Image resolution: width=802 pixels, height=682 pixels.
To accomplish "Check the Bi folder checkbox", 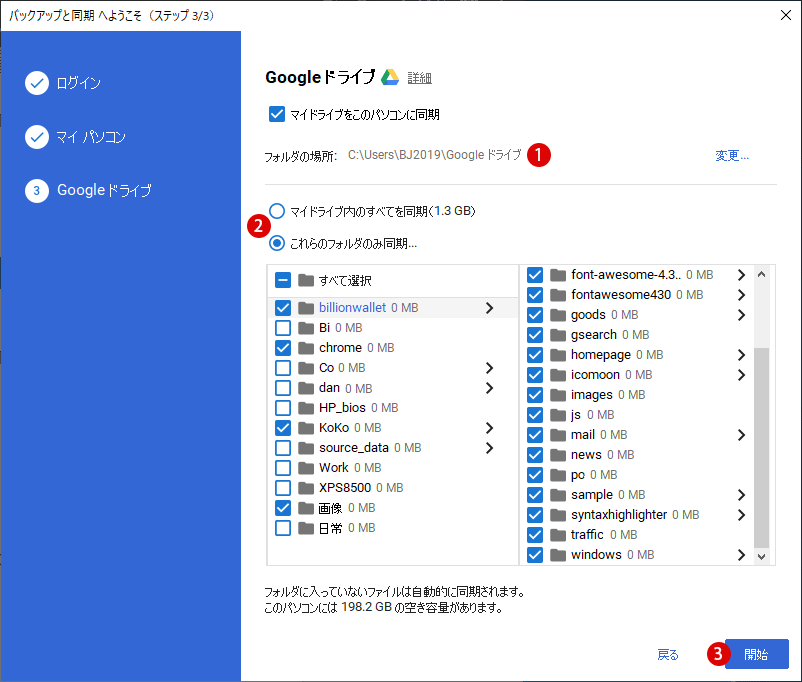I will tap(283, 328).
